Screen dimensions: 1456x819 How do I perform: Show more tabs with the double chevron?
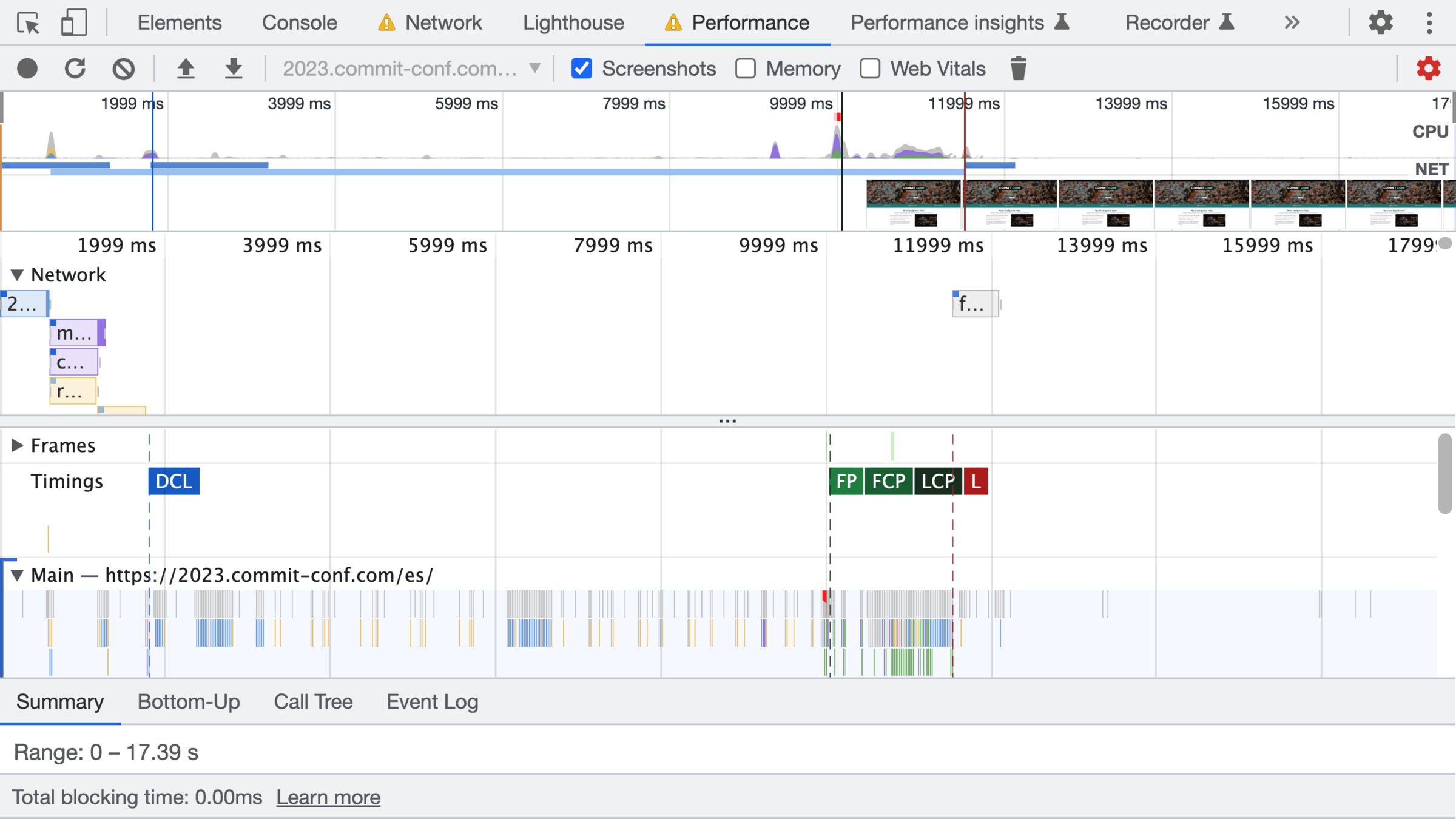tap(1292, 23)
